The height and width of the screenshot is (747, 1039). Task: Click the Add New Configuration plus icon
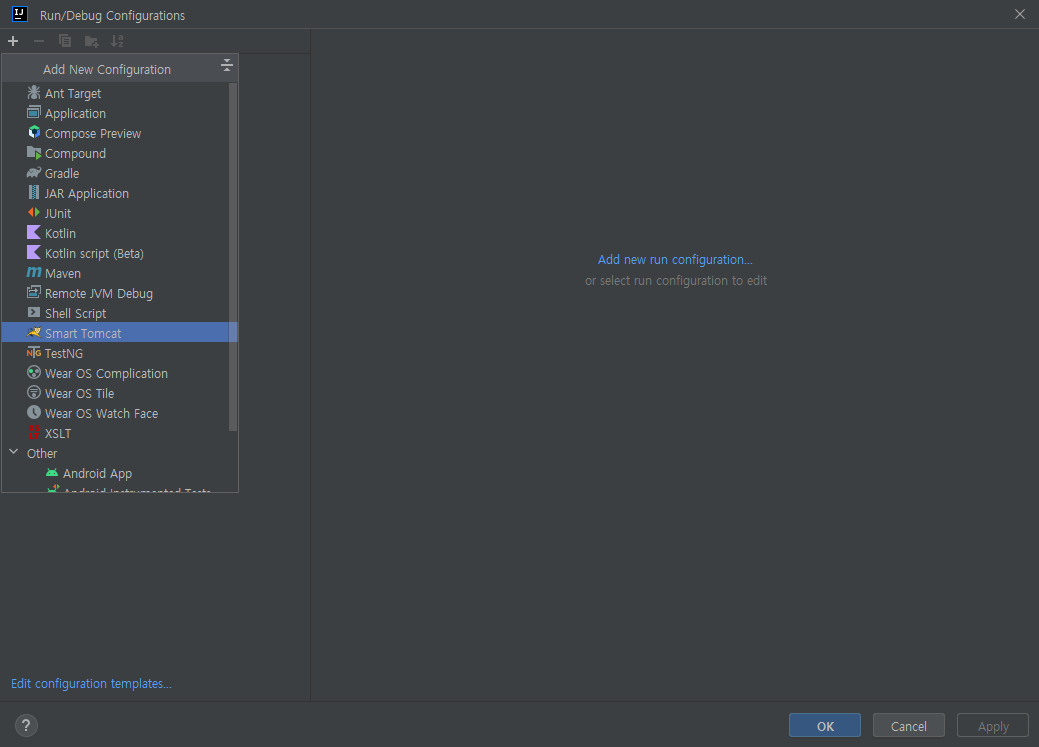(13, 41)
